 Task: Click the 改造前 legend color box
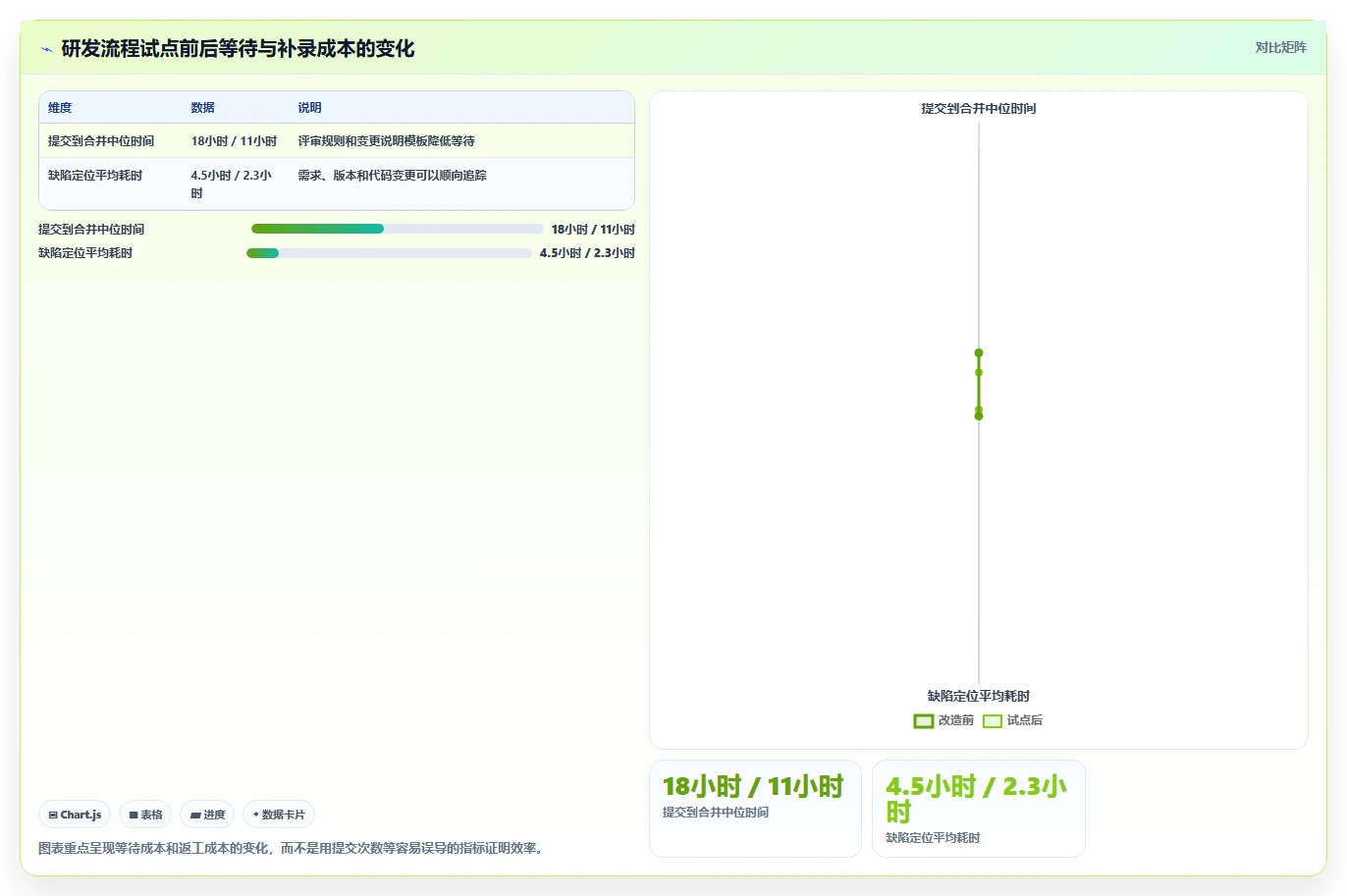point(923,721)
